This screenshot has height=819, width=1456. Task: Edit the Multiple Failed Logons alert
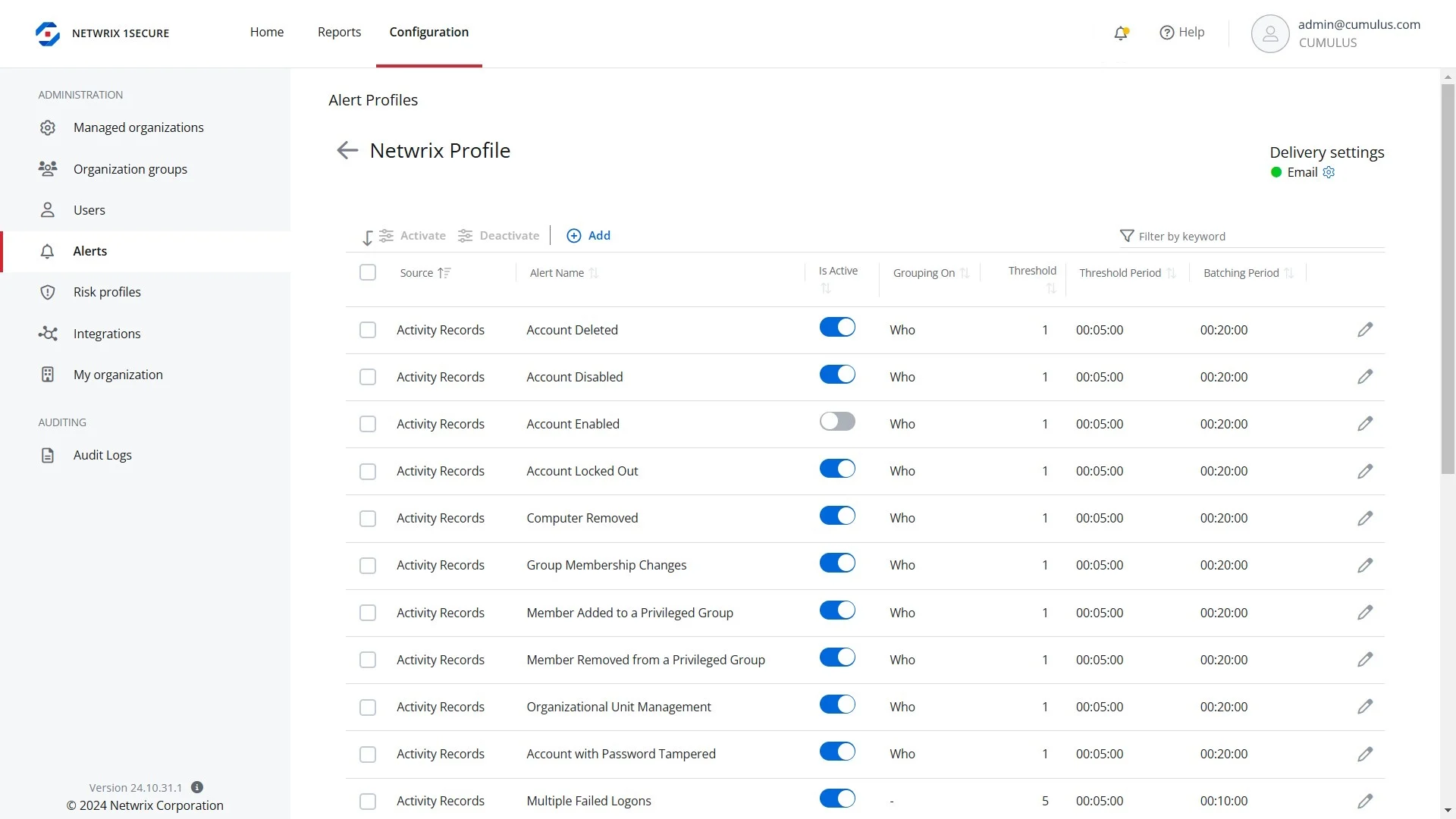[1365, 801]
